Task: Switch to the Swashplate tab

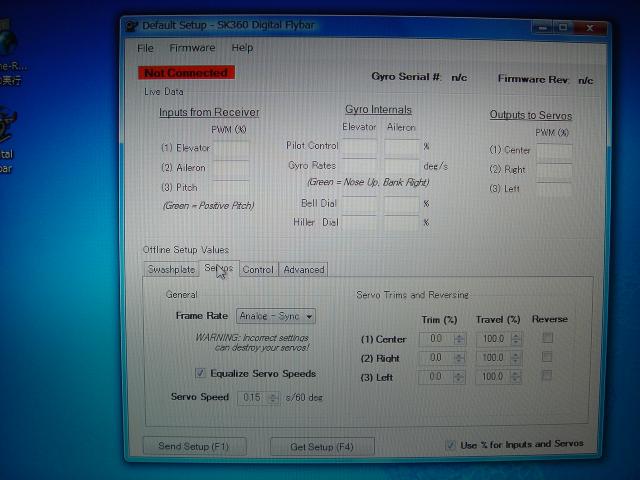Action: pos(171,269)
